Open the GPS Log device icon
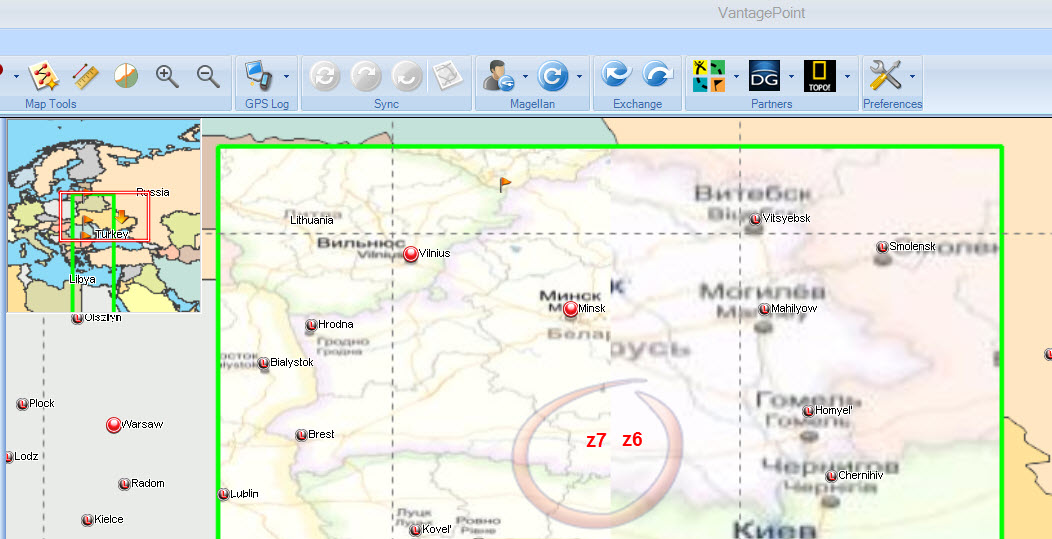 (259, 76)
